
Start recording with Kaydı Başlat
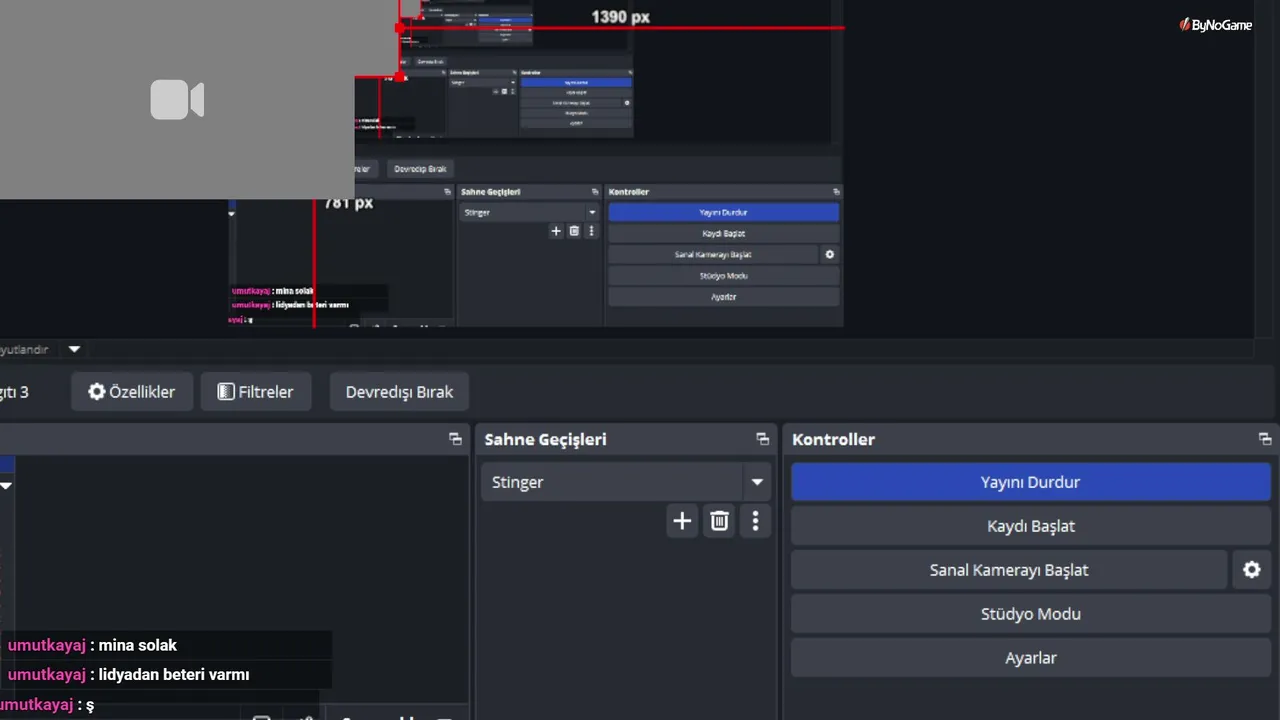(x=1030, y=526)
